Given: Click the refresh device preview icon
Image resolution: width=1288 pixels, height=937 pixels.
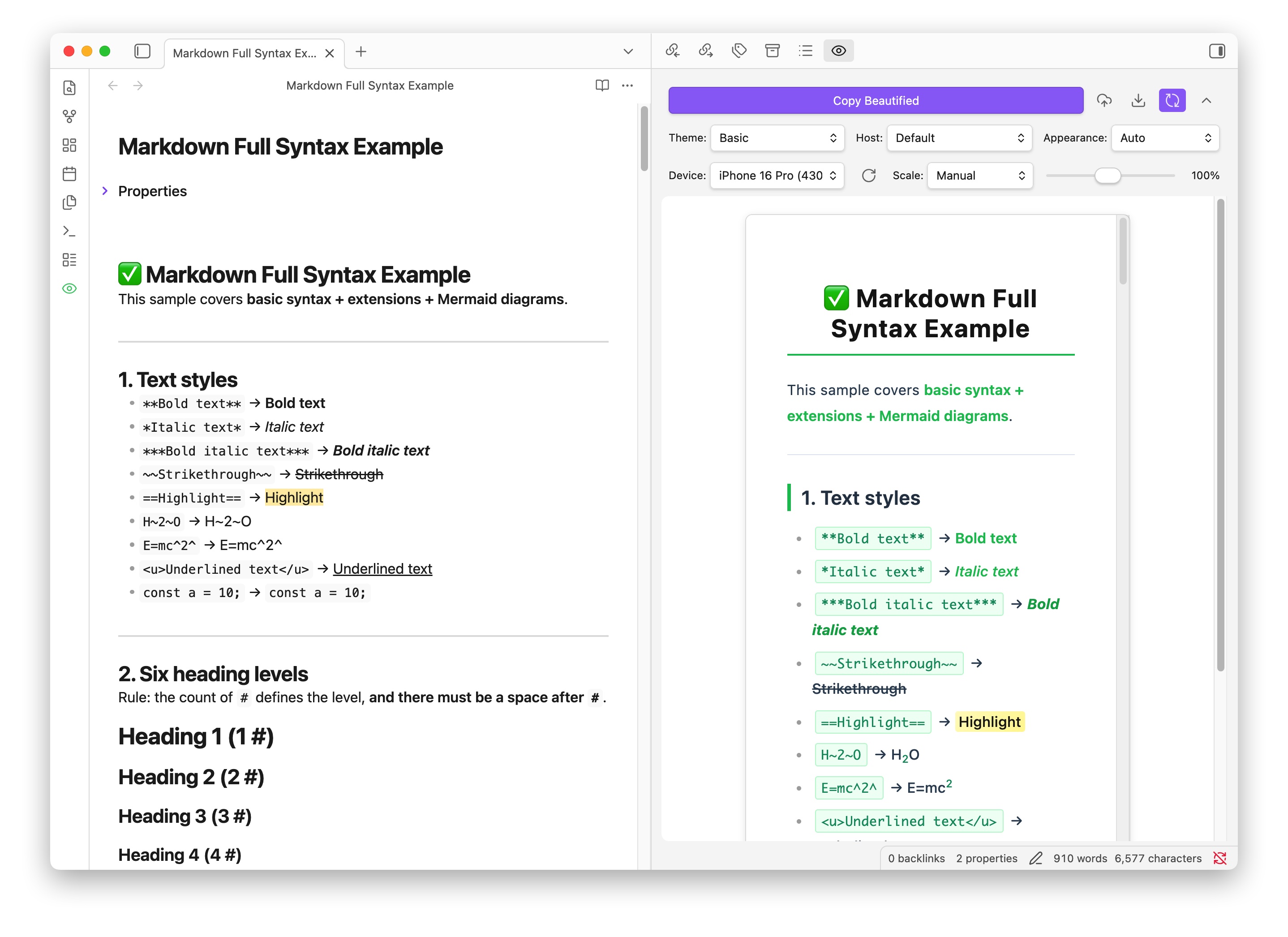Looking at the screenshot, I should pyautogui.click(x=868, y=176).
